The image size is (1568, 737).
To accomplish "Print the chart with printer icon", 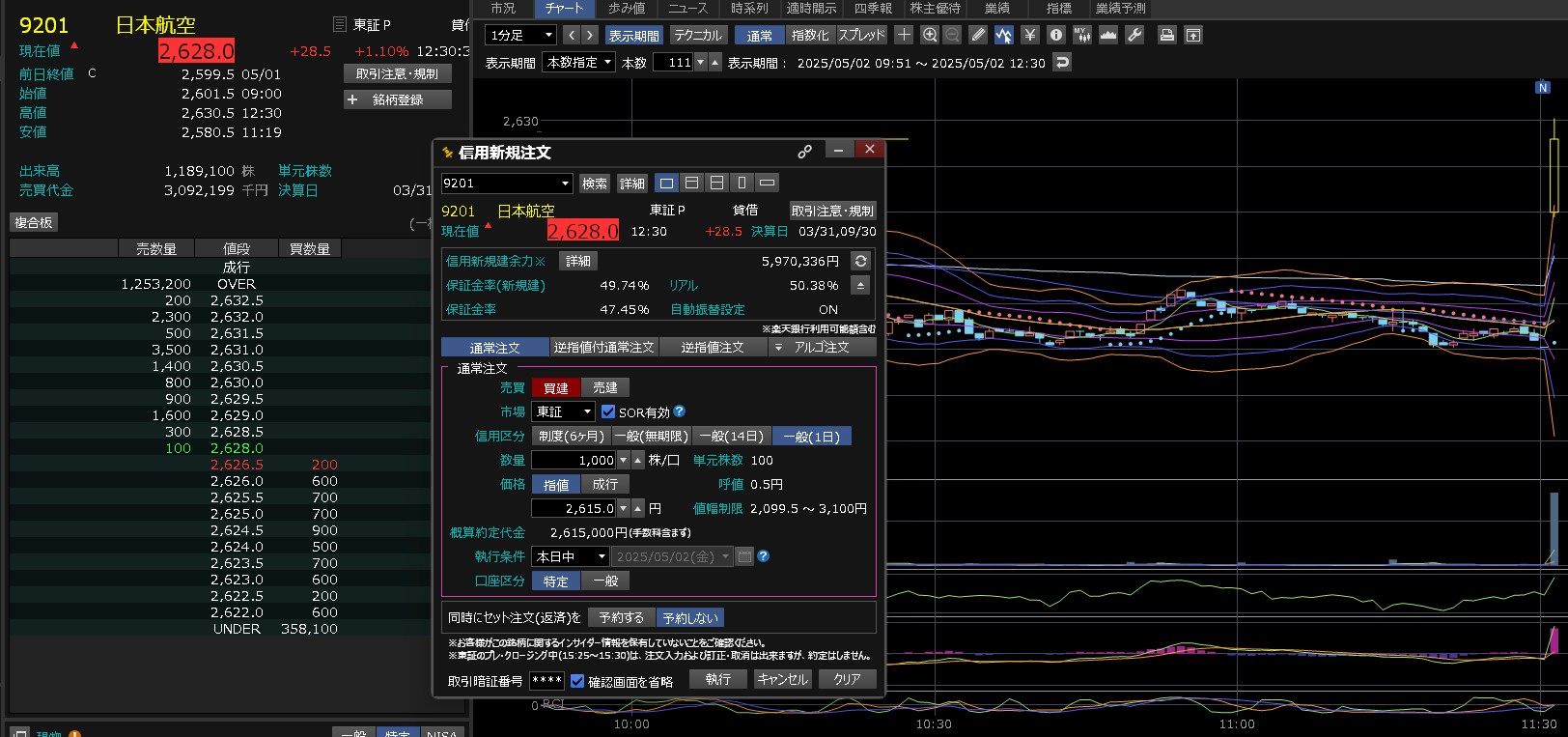I will click(x=1166, y=35).
